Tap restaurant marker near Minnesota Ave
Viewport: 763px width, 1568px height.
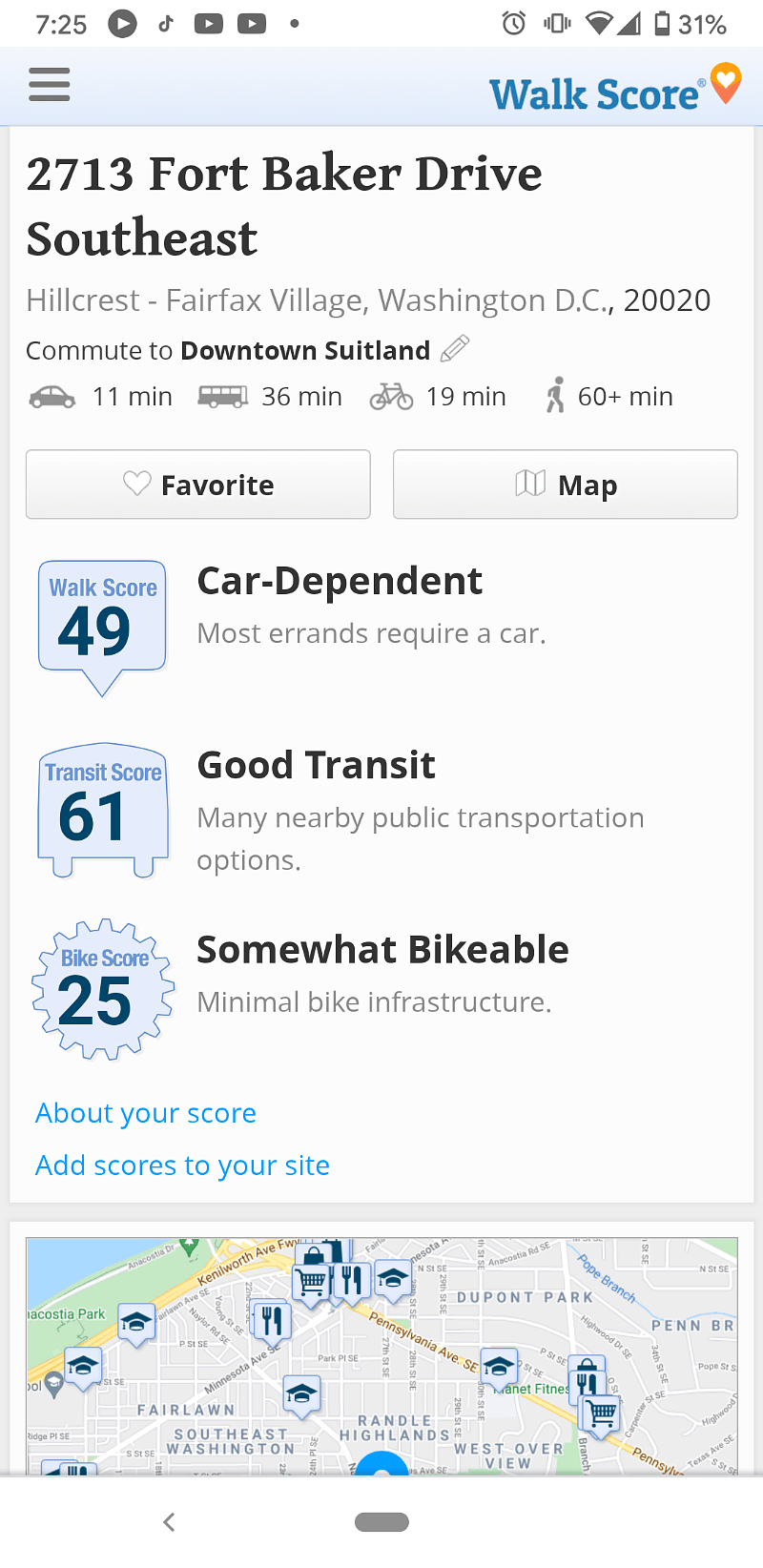(x=272, y=1320)
